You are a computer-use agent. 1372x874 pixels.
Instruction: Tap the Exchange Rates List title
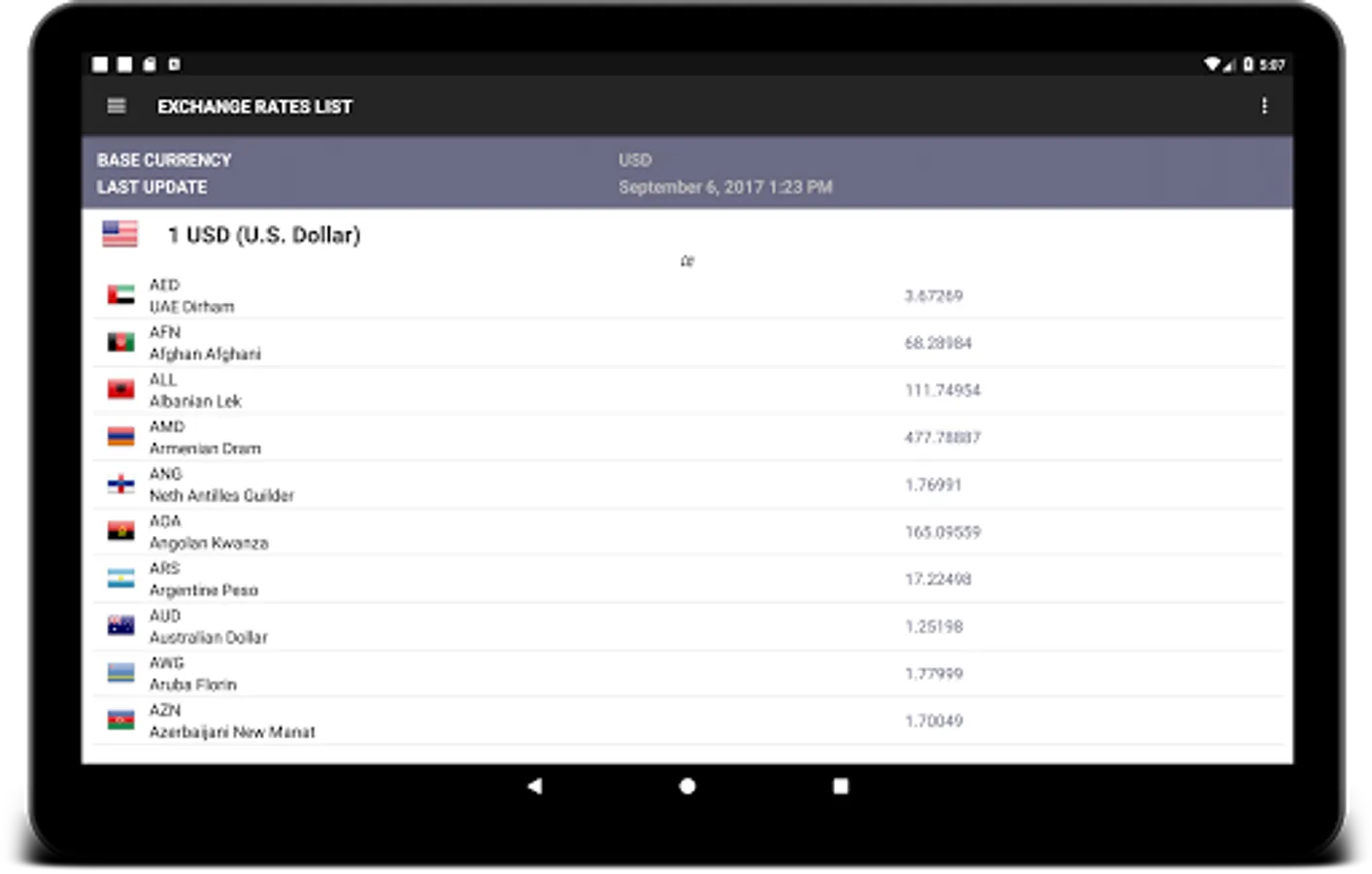pyautogui.click(x=254, y=106)
